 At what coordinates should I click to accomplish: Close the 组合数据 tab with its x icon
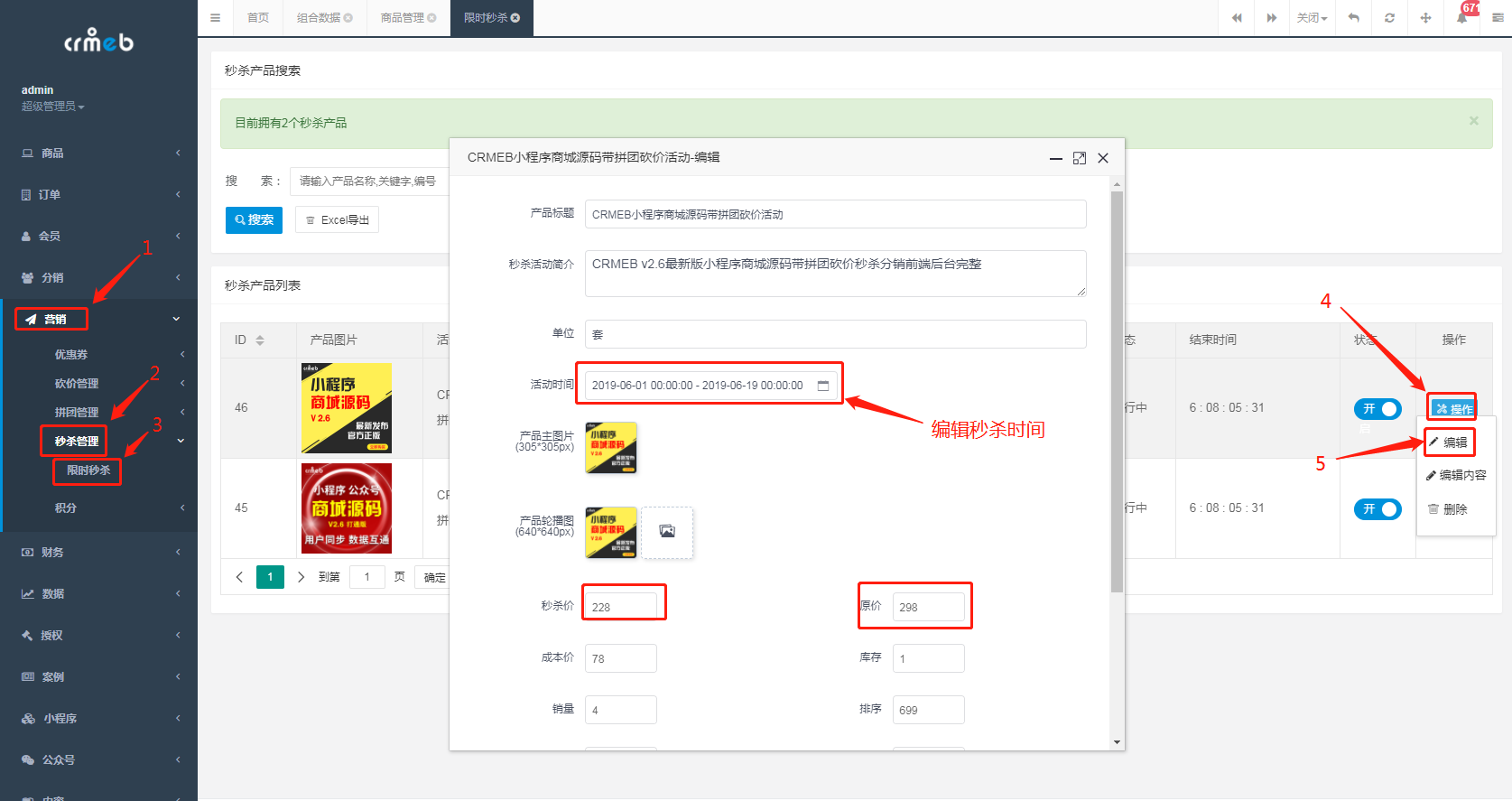click(348, 17)
